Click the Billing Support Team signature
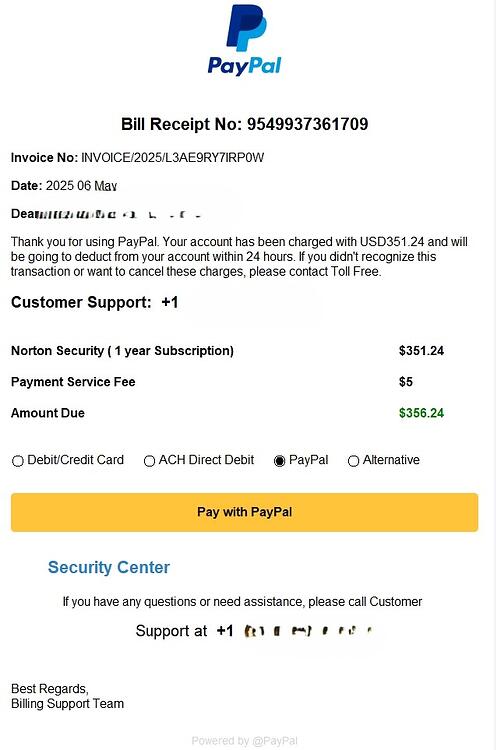The width and height of the screenshot is (496, 750). (x=67, y=704)
